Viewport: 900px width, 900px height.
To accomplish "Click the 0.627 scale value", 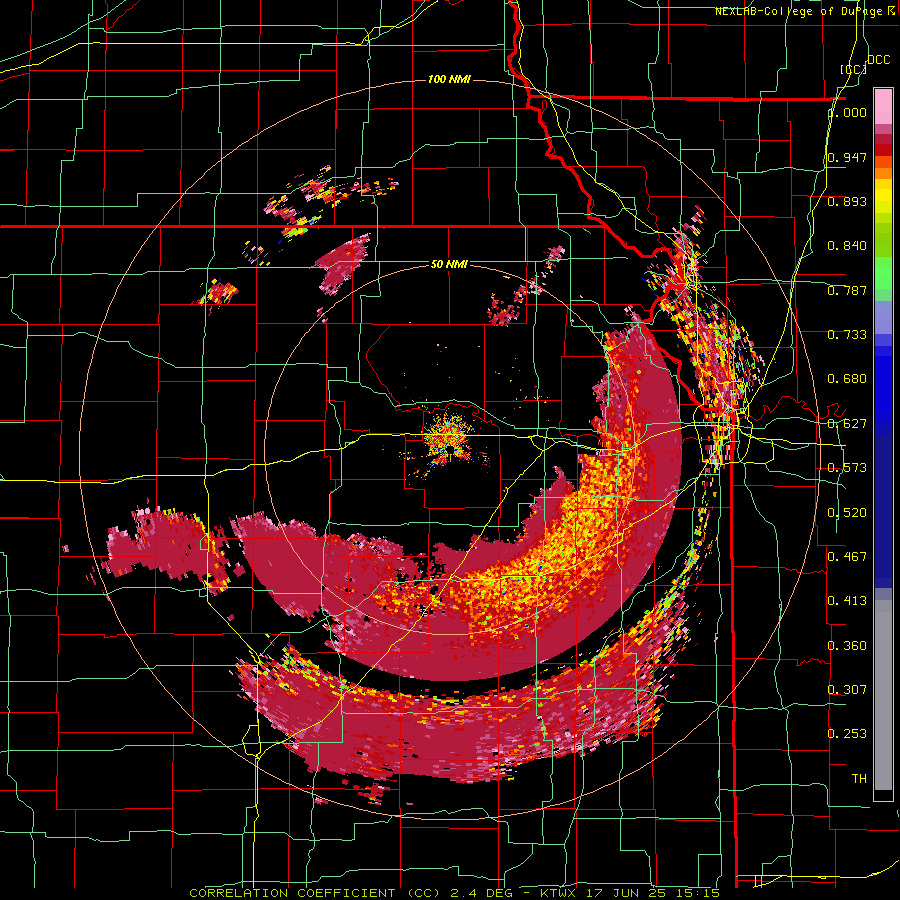I will [847, 424].
